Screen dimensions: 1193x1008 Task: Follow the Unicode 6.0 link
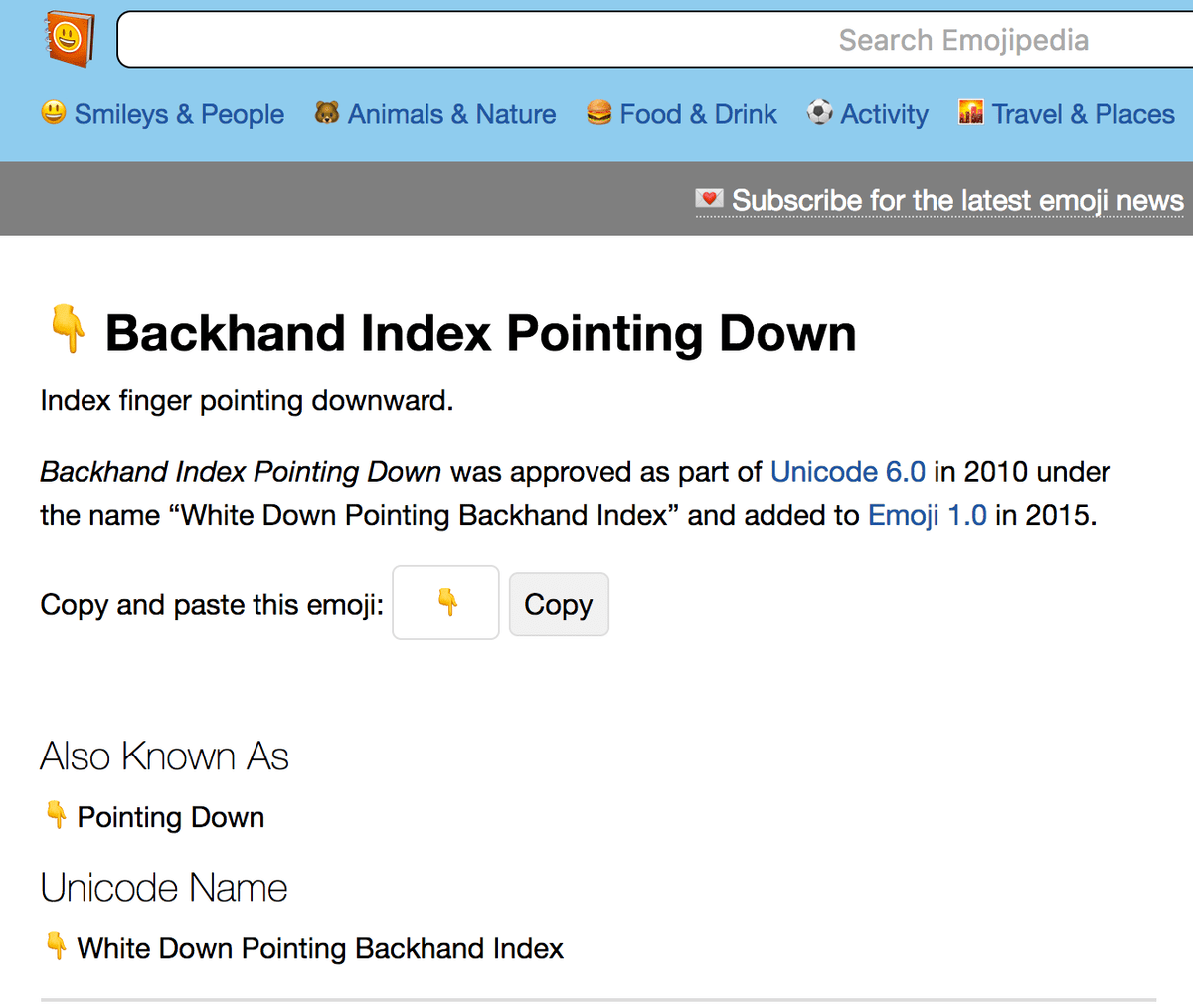tap(848, 471)
